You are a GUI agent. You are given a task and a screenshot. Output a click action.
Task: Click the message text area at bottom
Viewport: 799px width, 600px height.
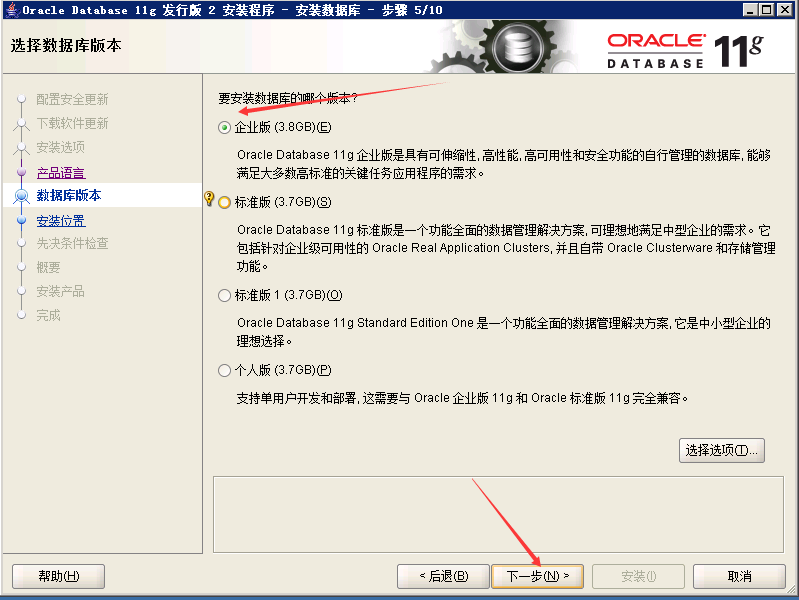(498, 514)
